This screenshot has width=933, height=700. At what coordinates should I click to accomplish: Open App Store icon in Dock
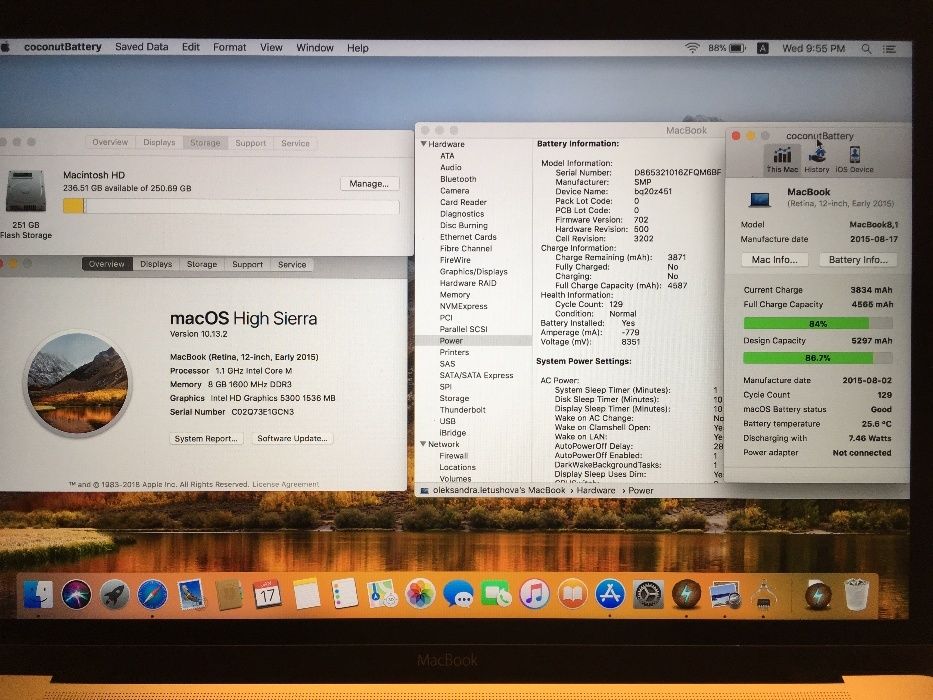coord(610,594)
